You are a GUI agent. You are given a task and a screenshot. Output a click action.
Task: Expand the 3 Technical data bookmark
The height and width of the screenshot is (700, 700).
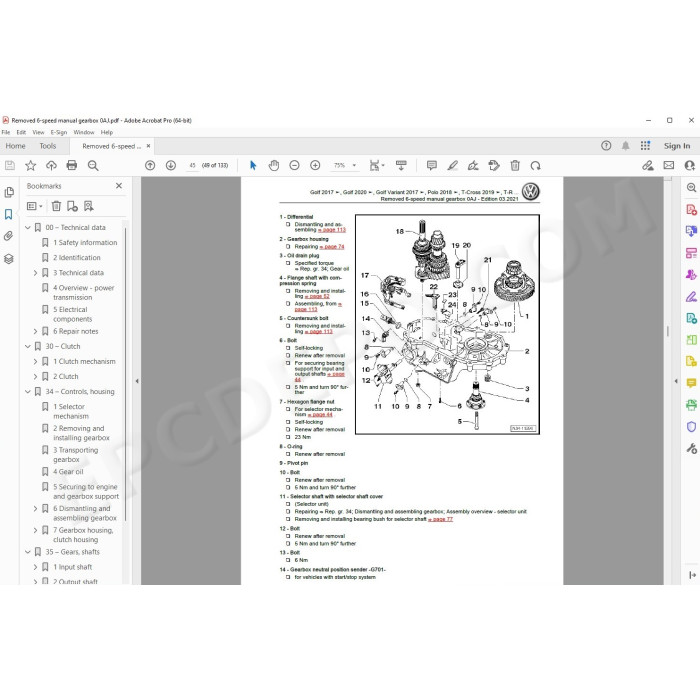[x=35, y=273]
